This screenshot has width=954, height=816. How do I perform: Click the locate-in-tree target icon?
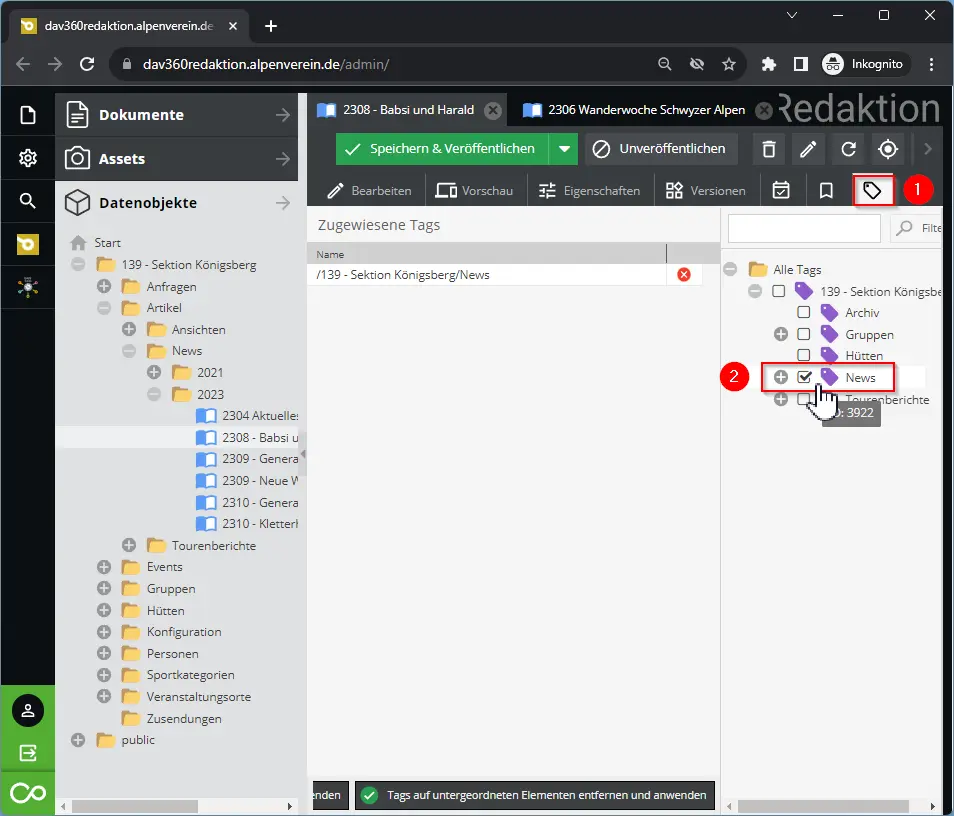pyautogui.click(x=888, y=149)
